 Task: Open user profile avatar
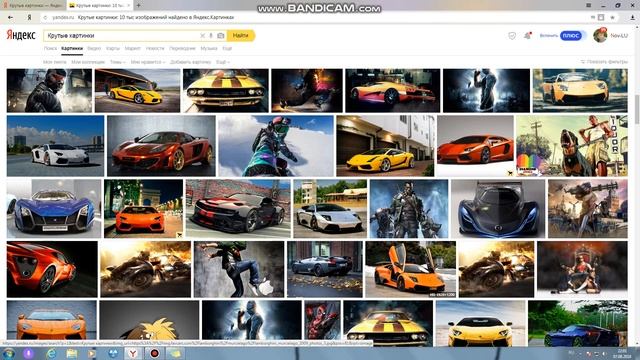pos(600,36)
